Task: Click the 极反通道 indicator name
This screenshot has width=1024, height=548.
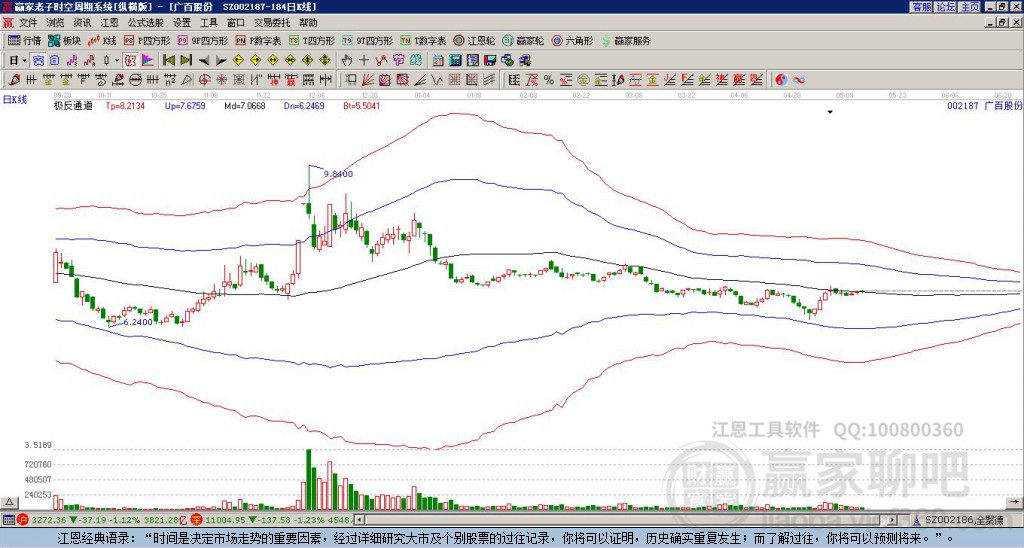Action: pos(73,106)
